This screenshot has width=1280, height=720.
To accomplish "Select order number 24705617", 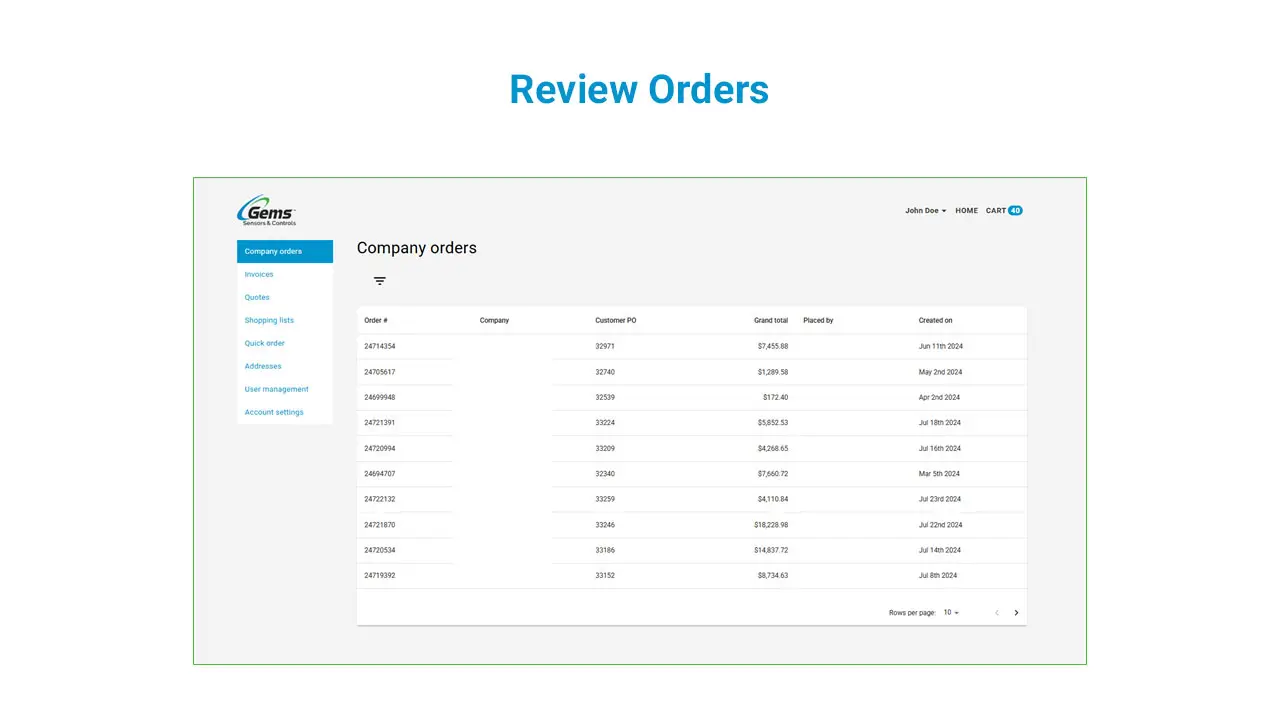I will [x=380, y=372].
